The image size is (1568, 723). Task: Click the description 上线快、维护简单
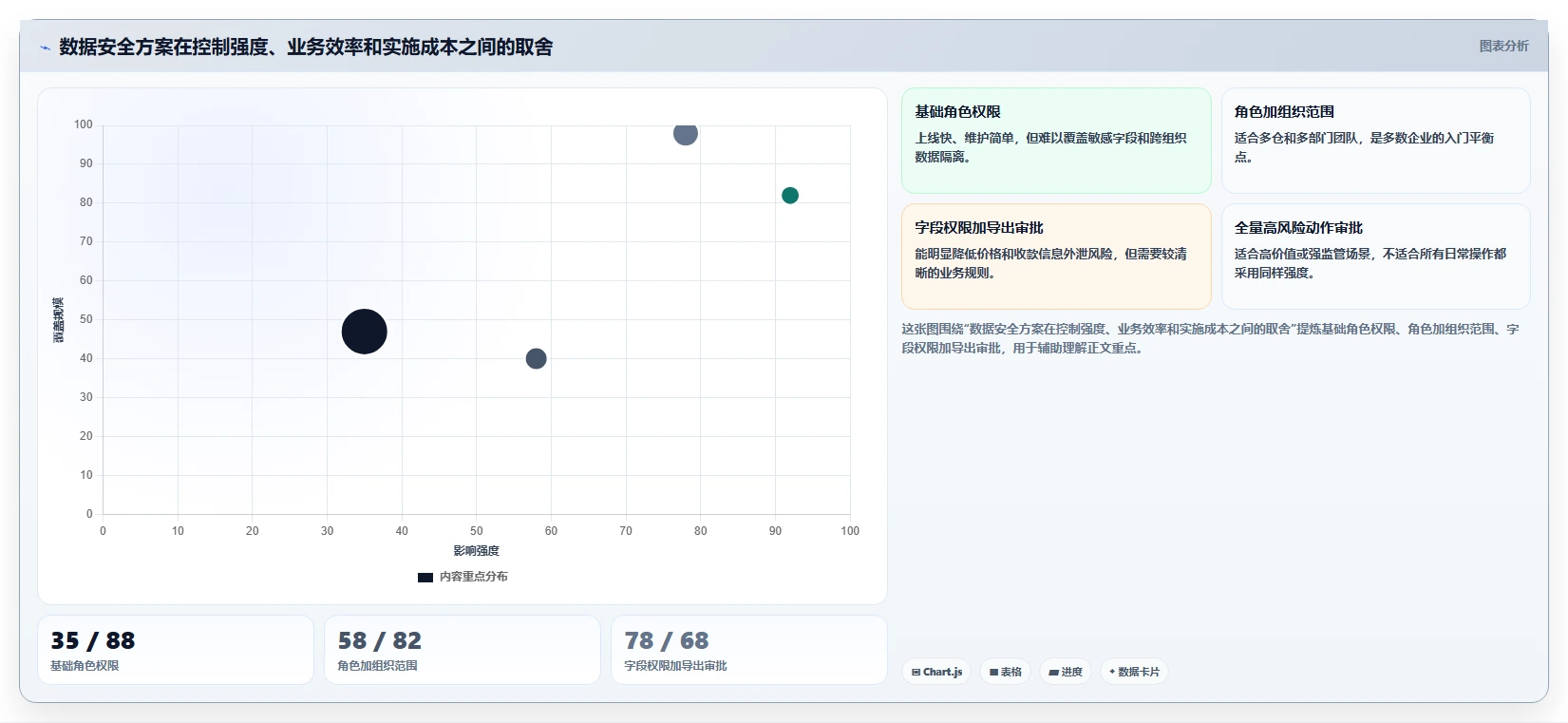[x=1050, y=147]
